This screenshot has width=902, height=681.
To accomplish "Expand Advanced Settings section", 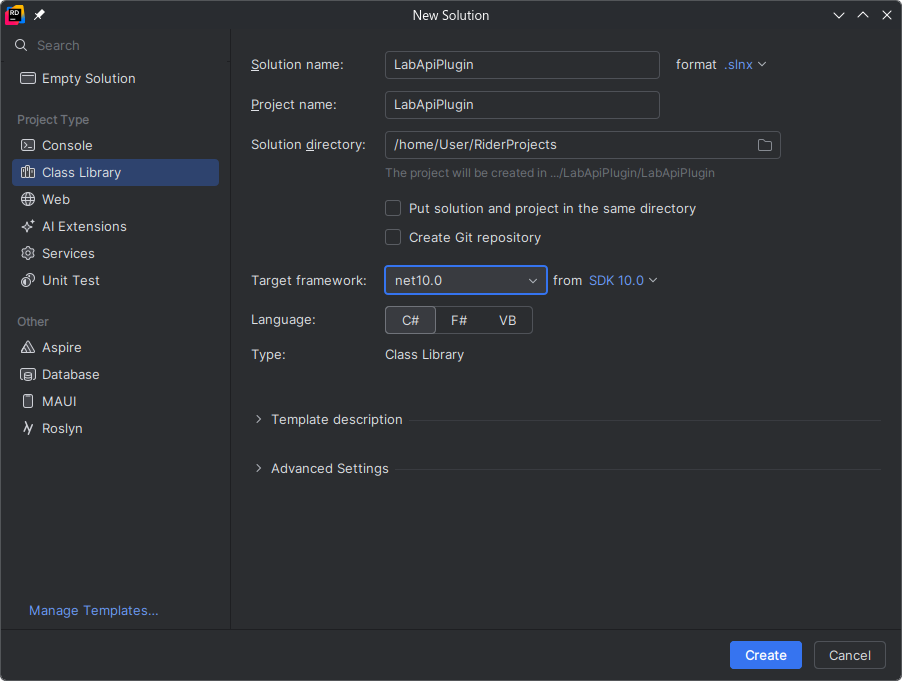I will tap(258, 468).
